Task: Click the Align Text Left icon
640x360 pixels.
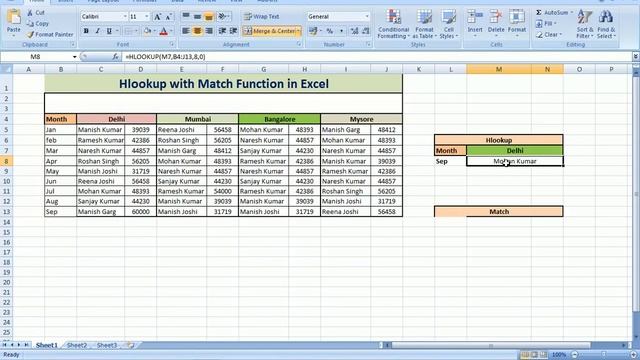Action: [186, 31]
